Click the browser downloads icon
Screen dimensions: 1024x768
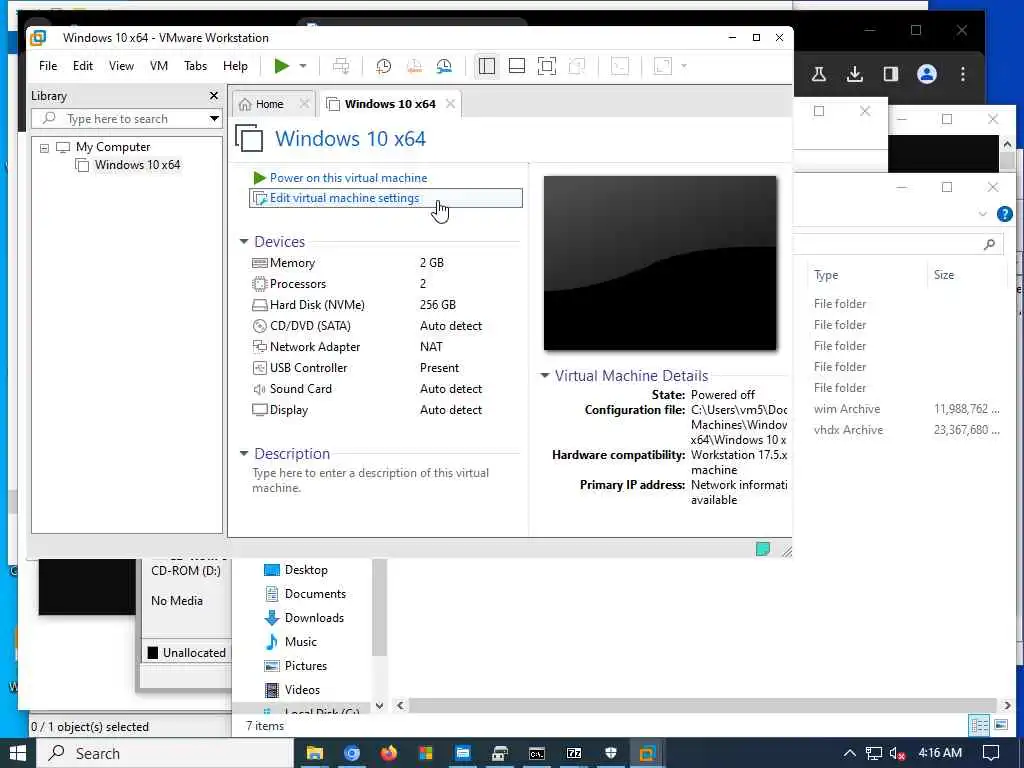click(854, 74)
